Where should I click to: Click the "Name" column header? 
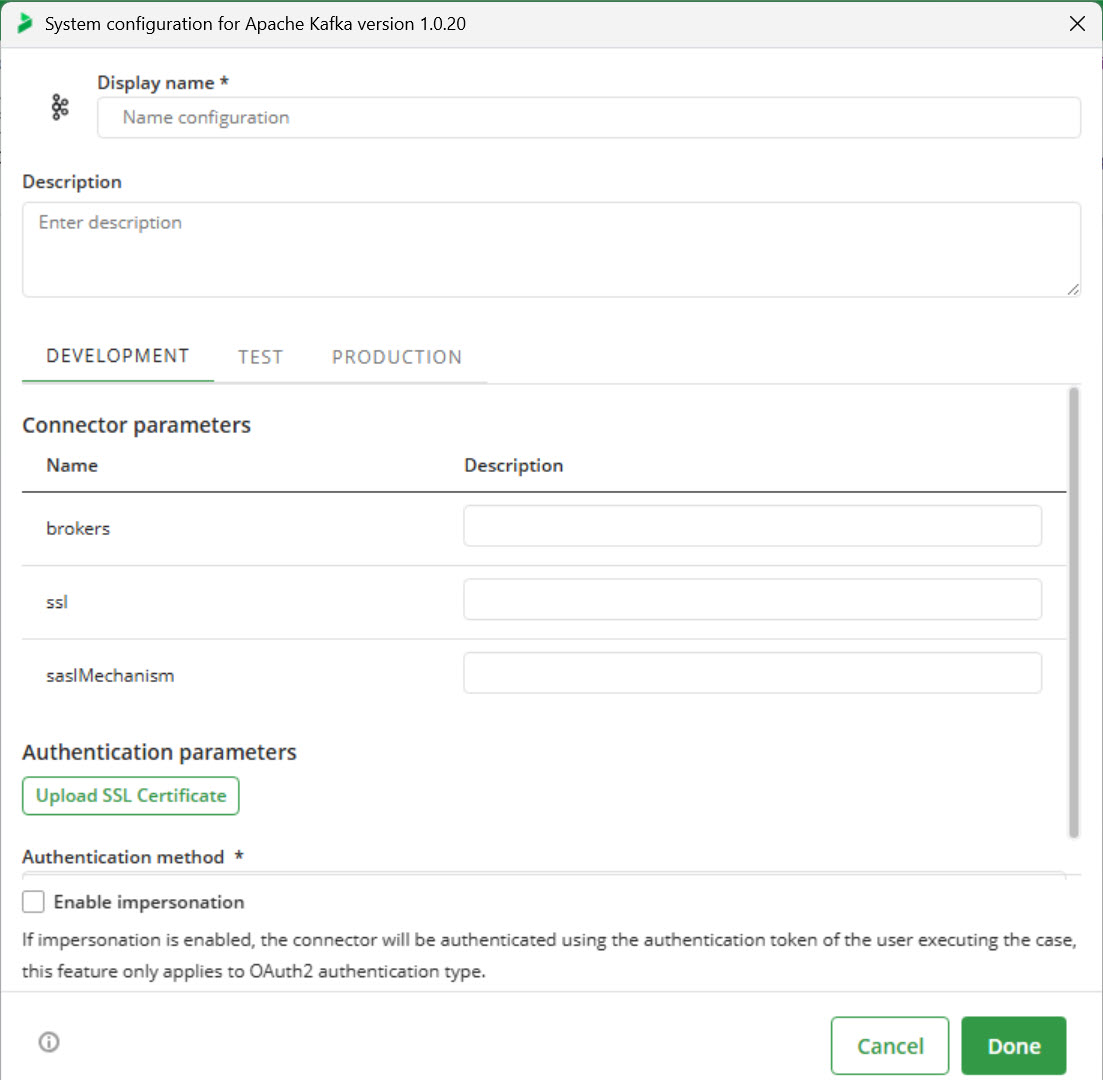click(72, 465)
